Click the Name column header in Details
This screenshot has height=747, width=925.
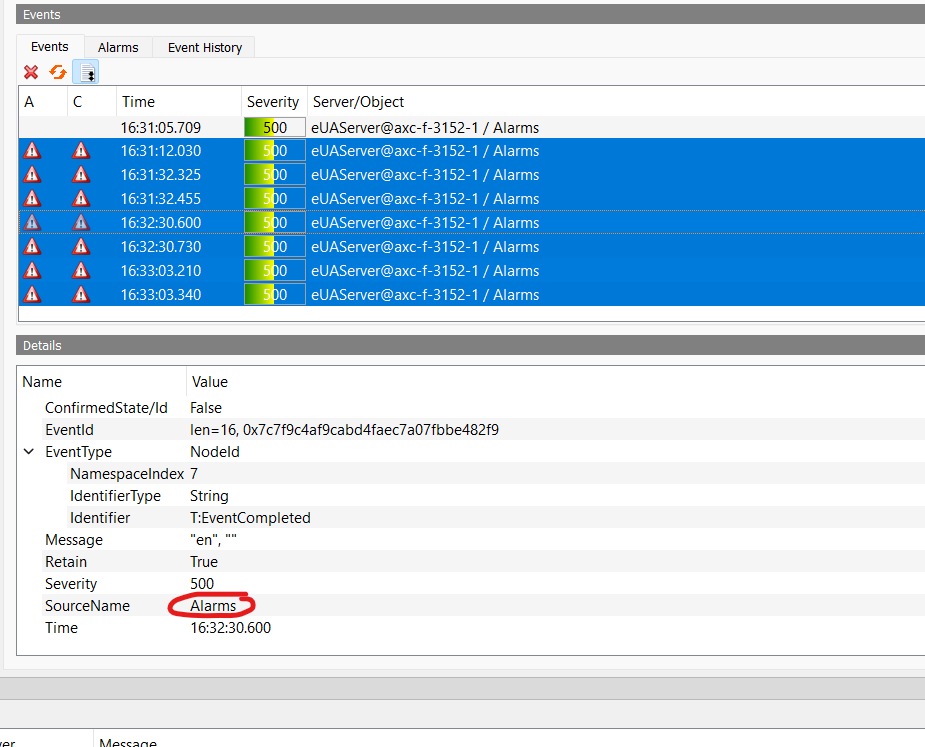point(42,382)
